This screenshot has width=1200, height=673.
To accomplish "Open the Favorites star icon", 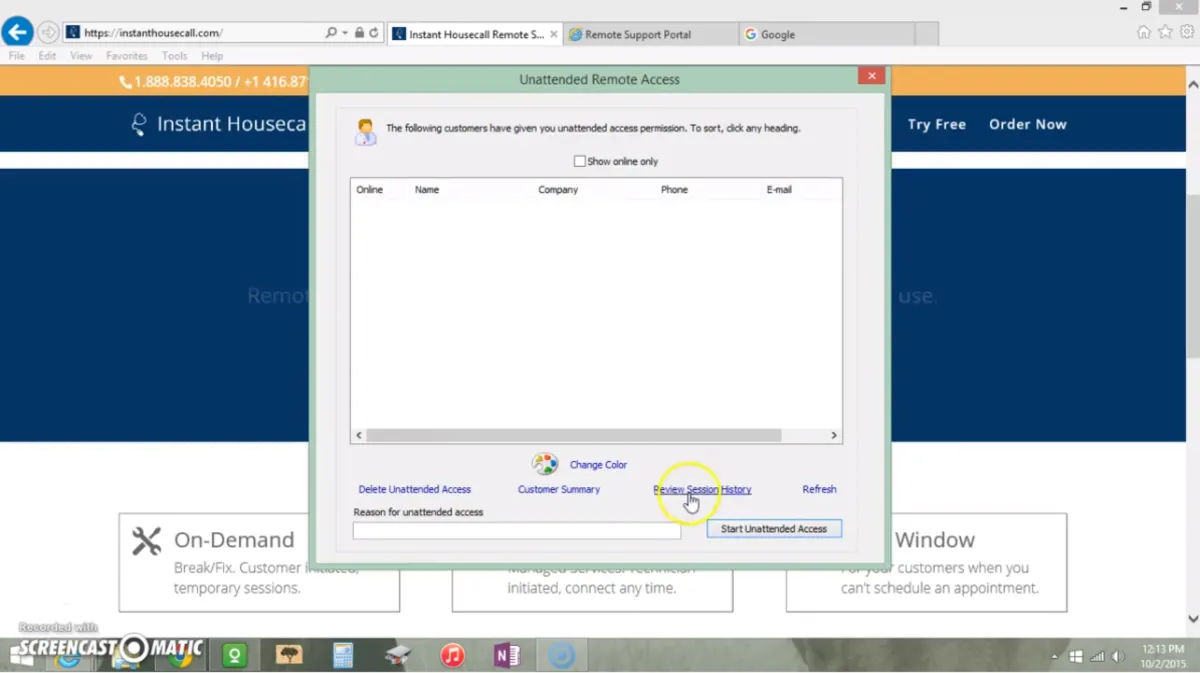I will click(1165, 32).
